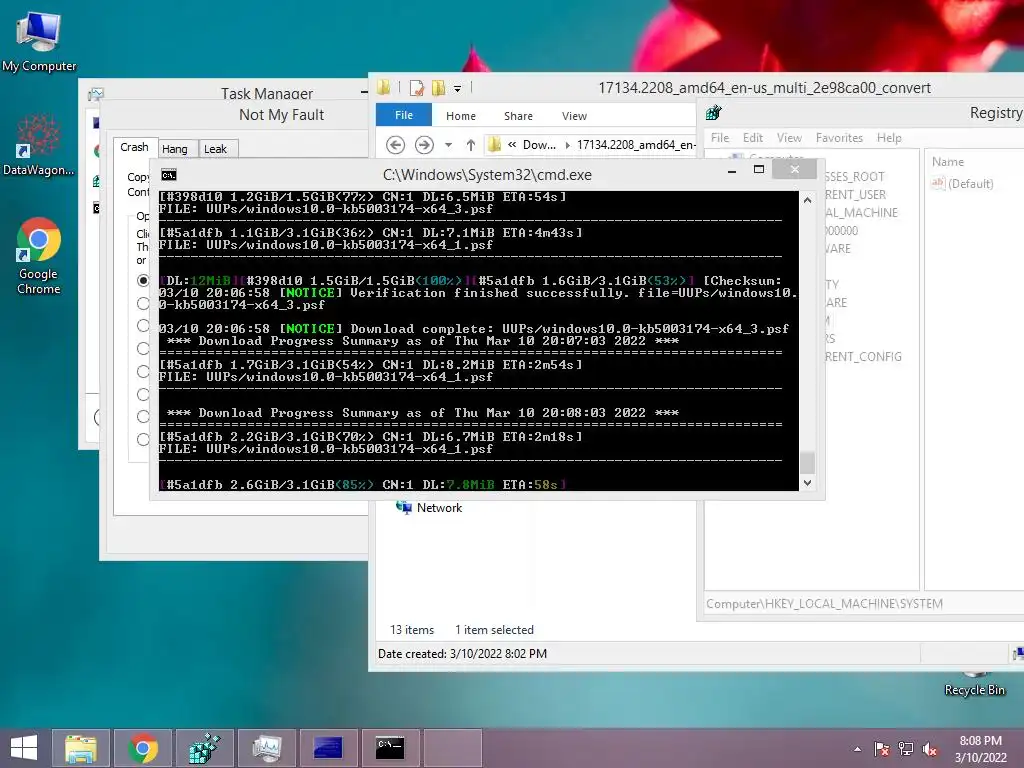Go forward in the Explorer window
Viewport: 1024px width, 768px height.
(x=424, y=144)
